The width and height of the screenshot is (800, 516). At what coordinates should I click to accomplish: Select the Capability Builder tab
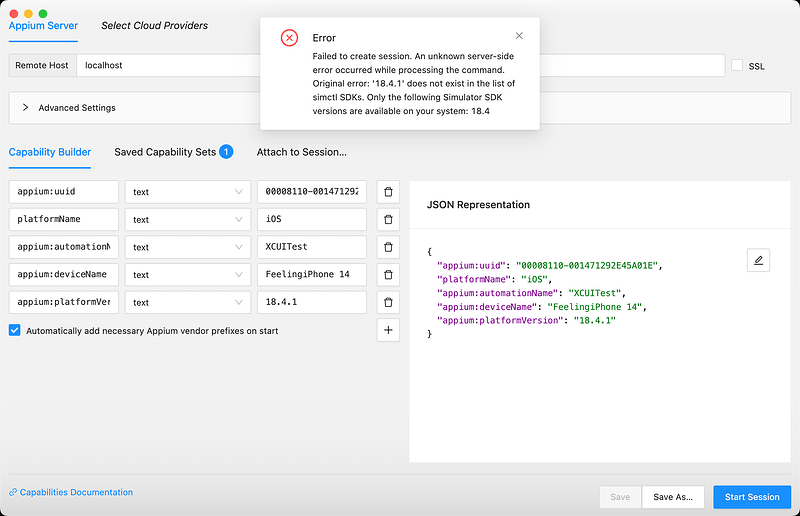[x=50, y=152]
